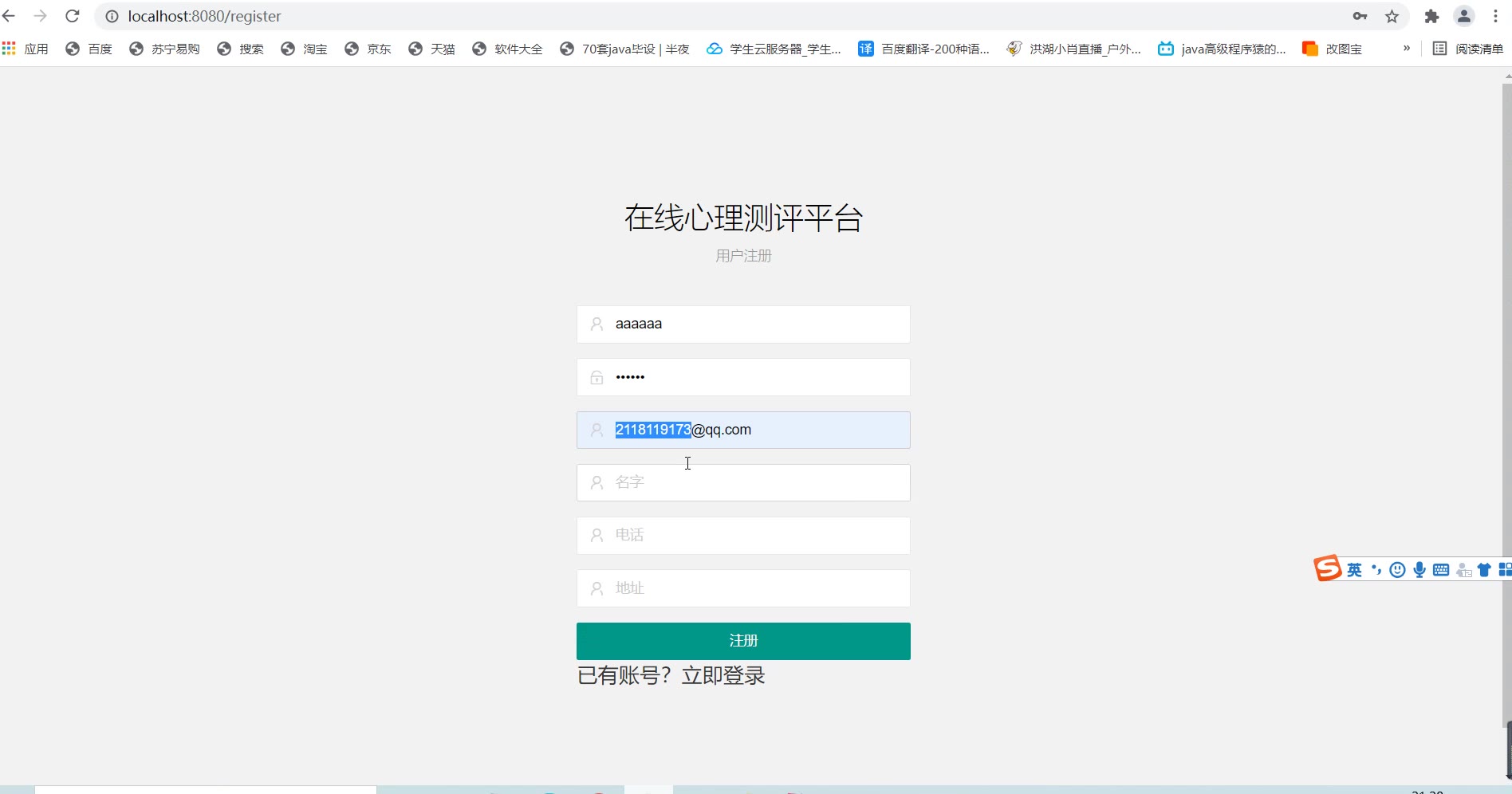1512x794 pixels.
Task: Click the 名字 input field
Action: [743, 482]
